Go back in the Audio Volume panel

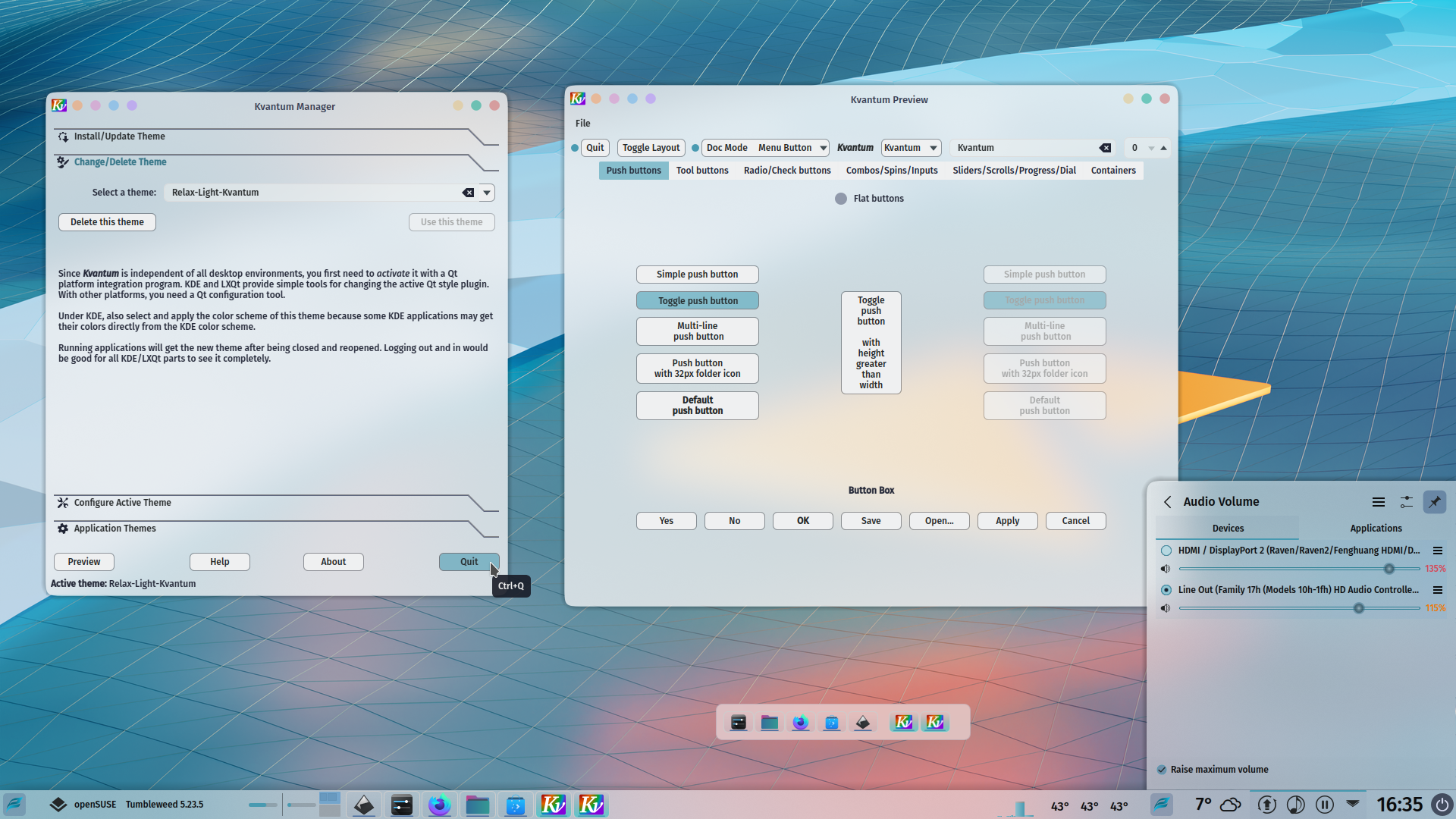pos(1168,502)
